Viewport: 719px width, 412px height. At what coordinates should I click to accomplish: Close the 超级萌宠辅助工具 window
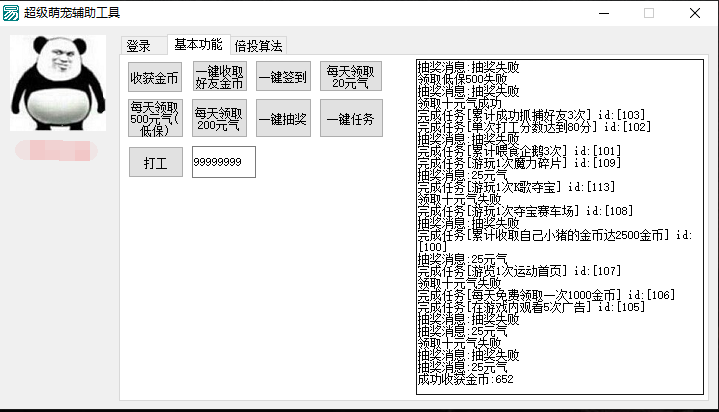[x=694, y=13]
